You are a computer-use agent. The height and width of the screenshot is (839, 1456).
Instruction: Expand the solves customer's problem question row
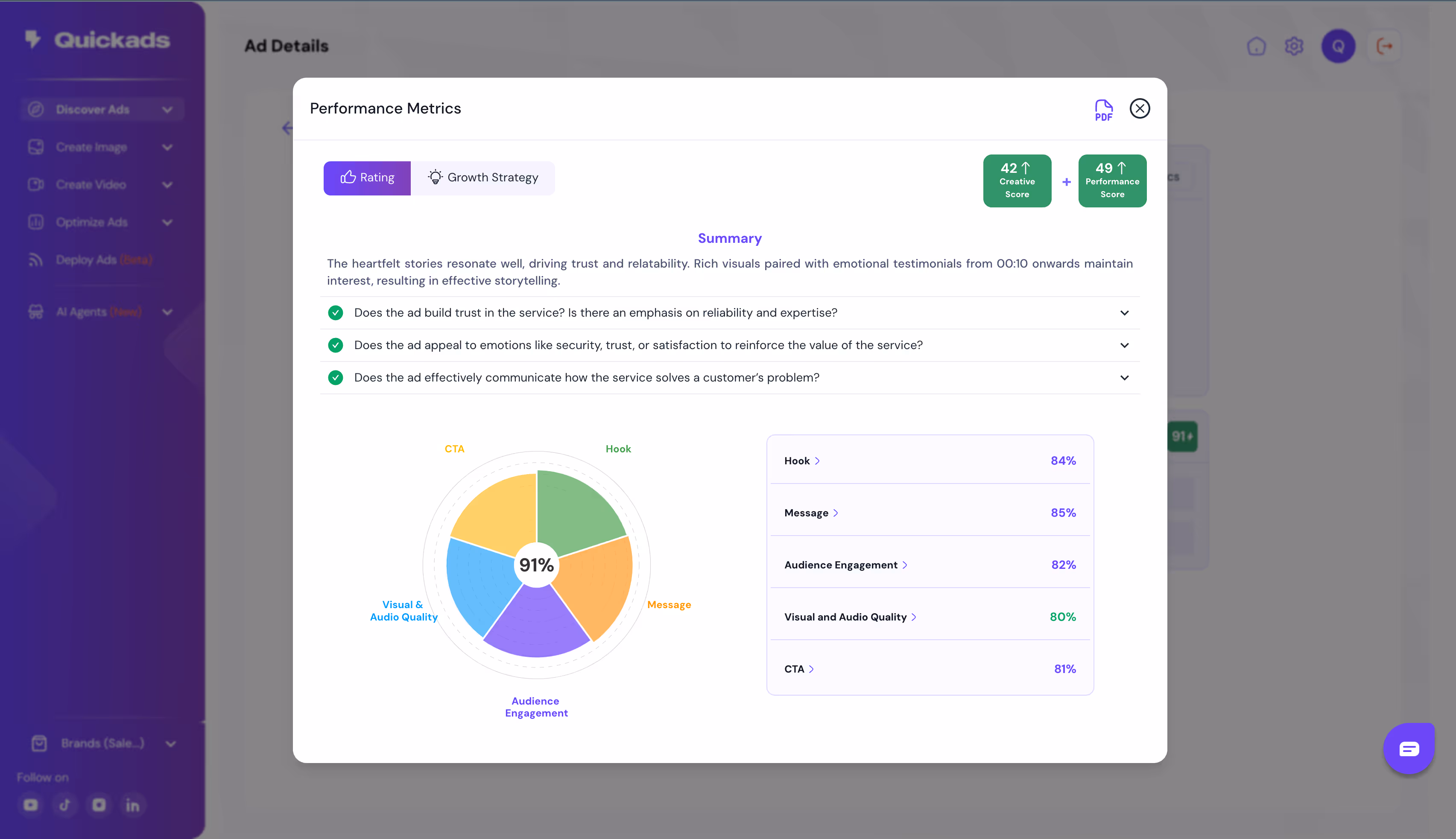[730, 377]
